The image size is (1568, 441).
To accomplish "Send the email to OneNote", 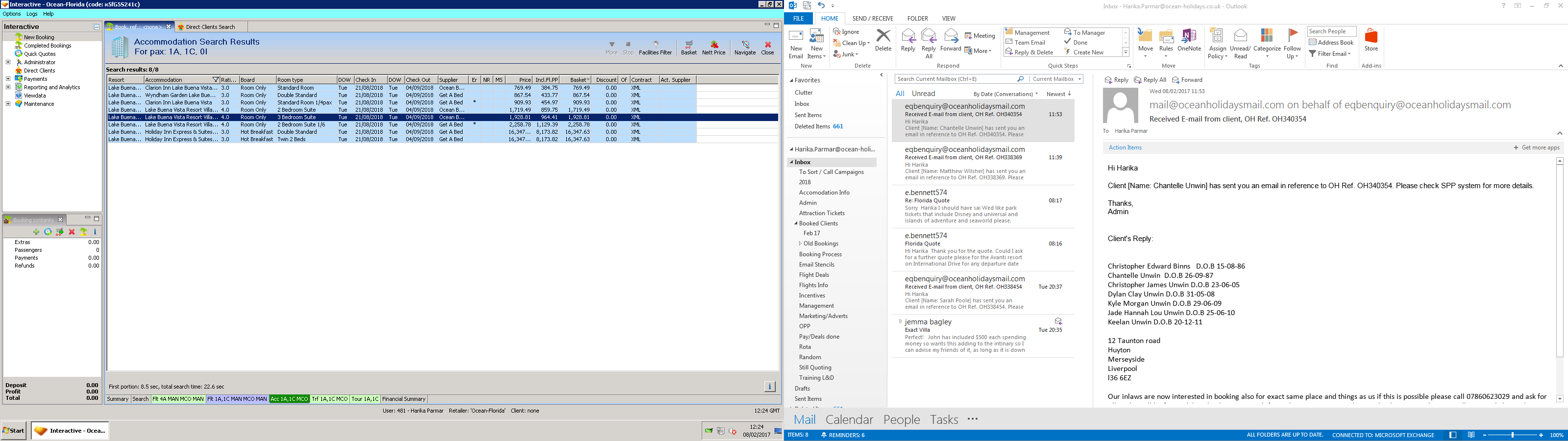I will (x=1189, y=40).
